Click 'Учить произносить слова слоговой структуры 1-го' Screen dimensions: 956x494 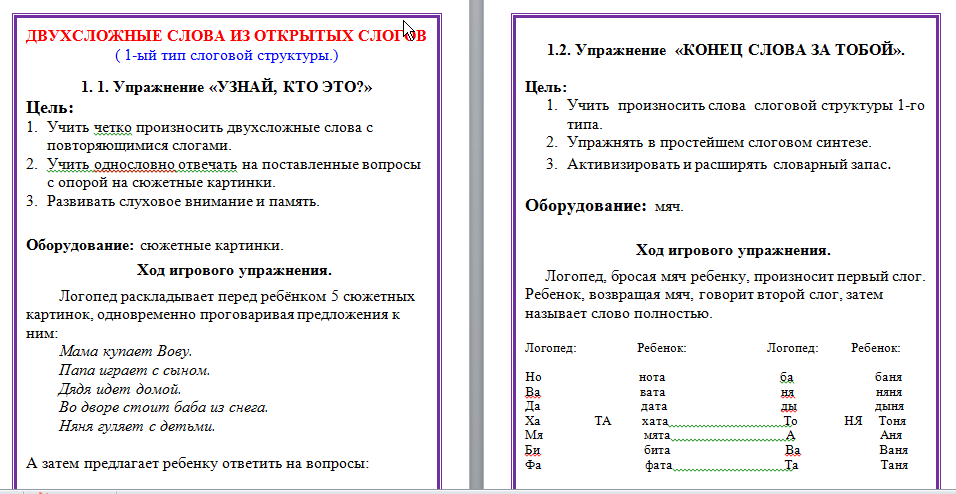click(746, 106)
